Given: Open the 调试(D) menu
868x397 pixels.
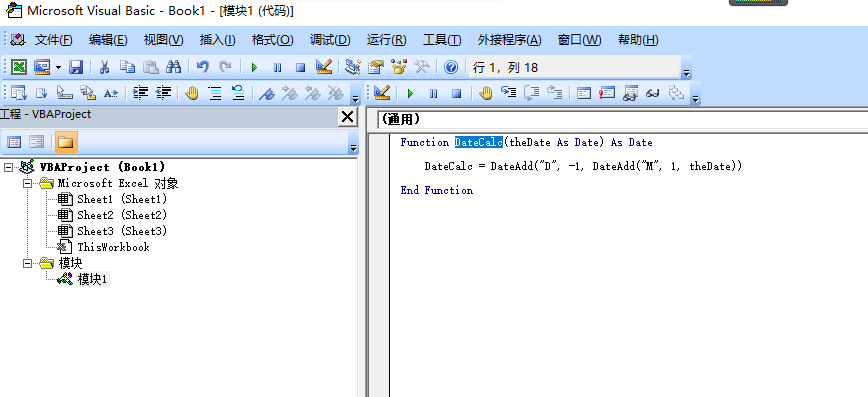Looking at the screenshot, I should [330, 40].
